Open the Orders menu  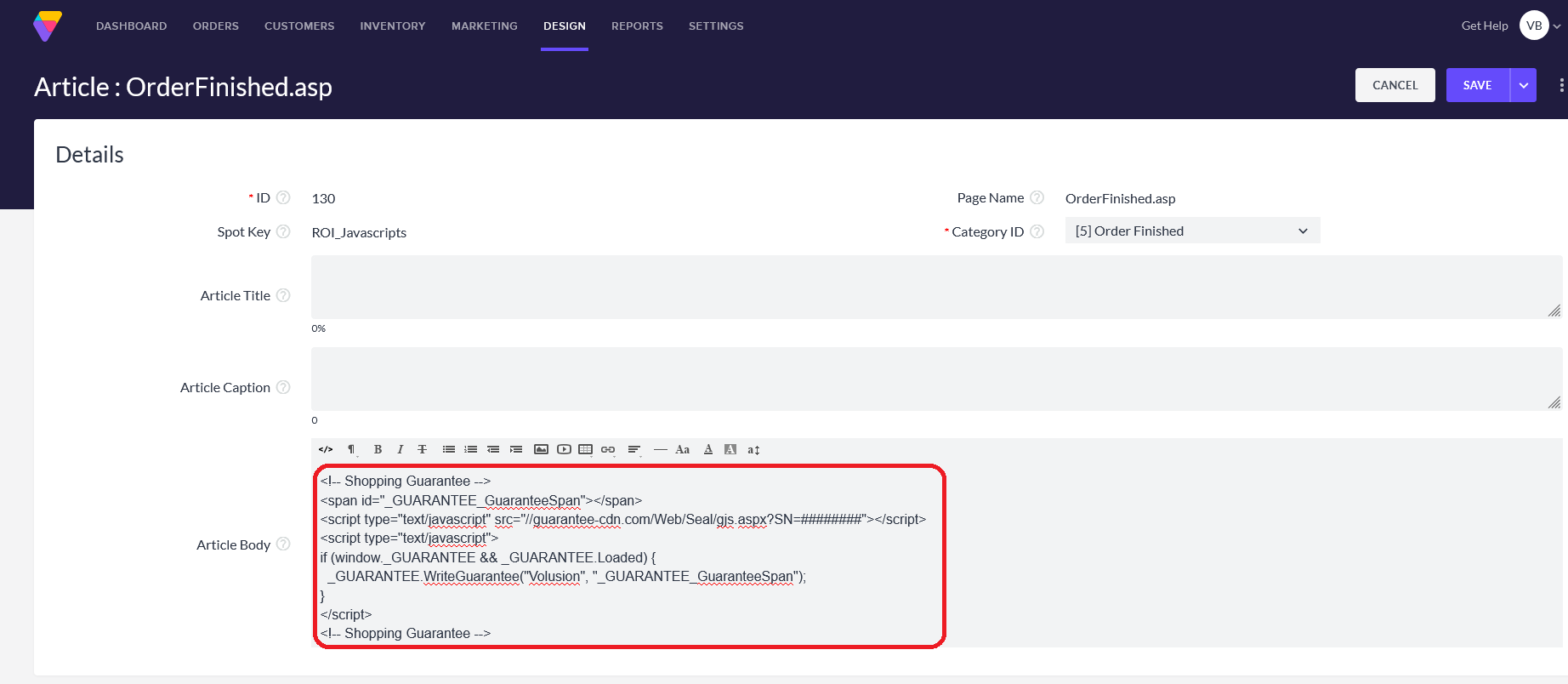(x=216, y=26)
